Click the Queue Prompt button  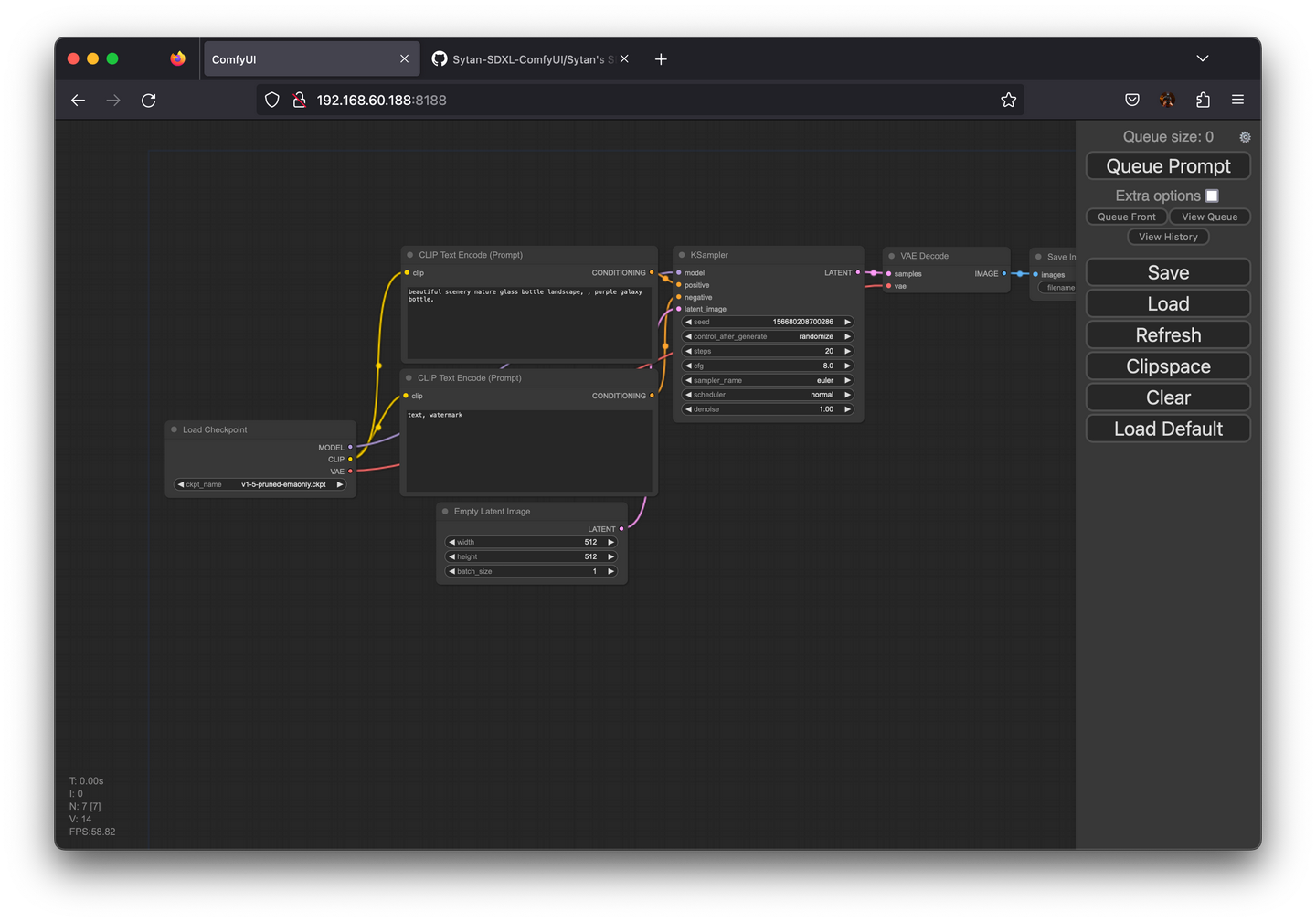tap(1168, 165)
